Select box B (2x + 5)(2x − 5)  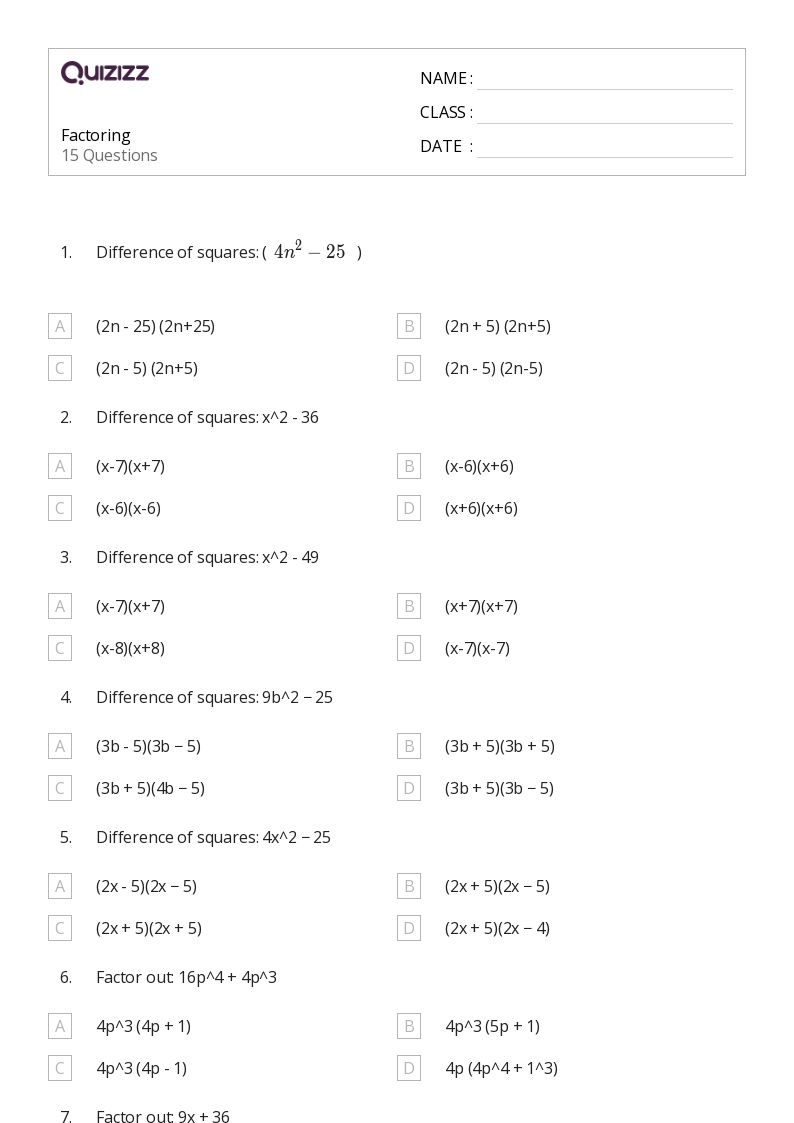pyautogui.click(x=409, y=886)
